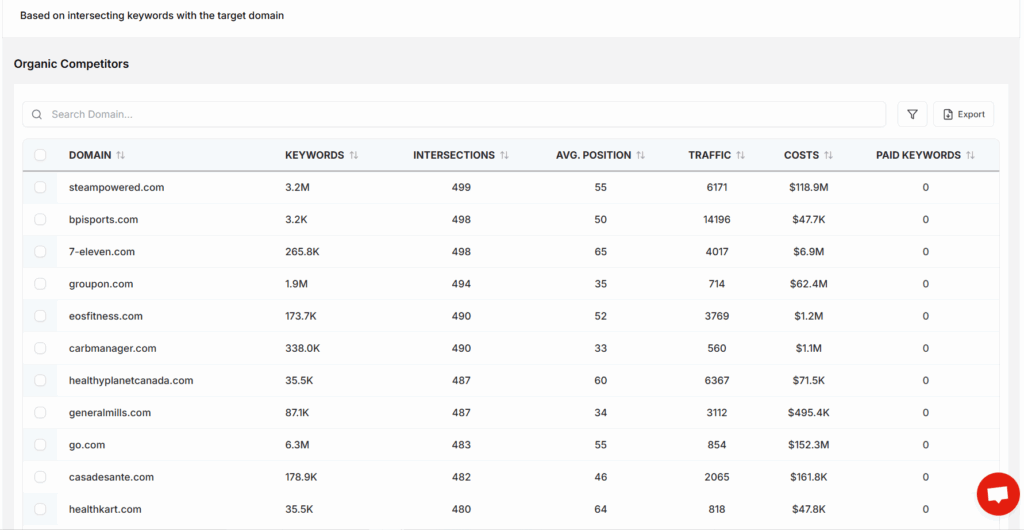This screenshot has width=1024, height=530.
Task: Click the 338.0K keywords value
Action: (303, 348)
